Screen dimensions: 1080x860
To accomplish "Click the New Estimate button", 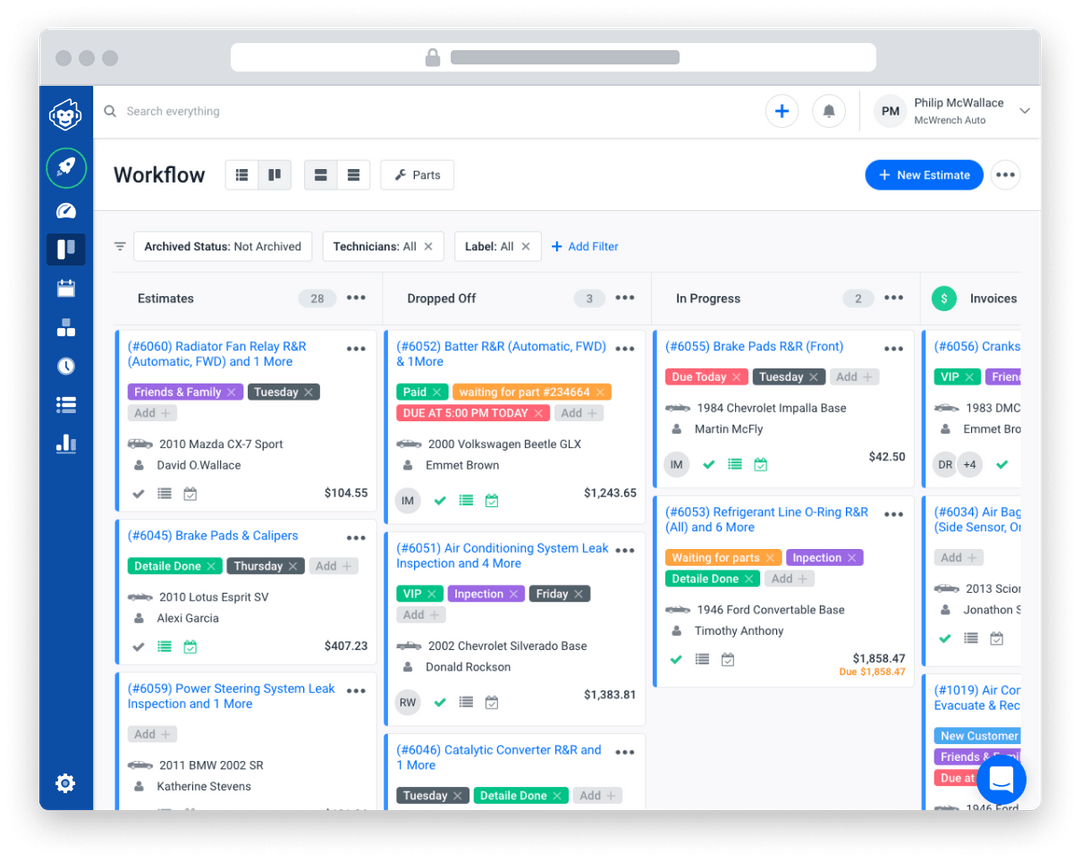I will coord(923,174).
